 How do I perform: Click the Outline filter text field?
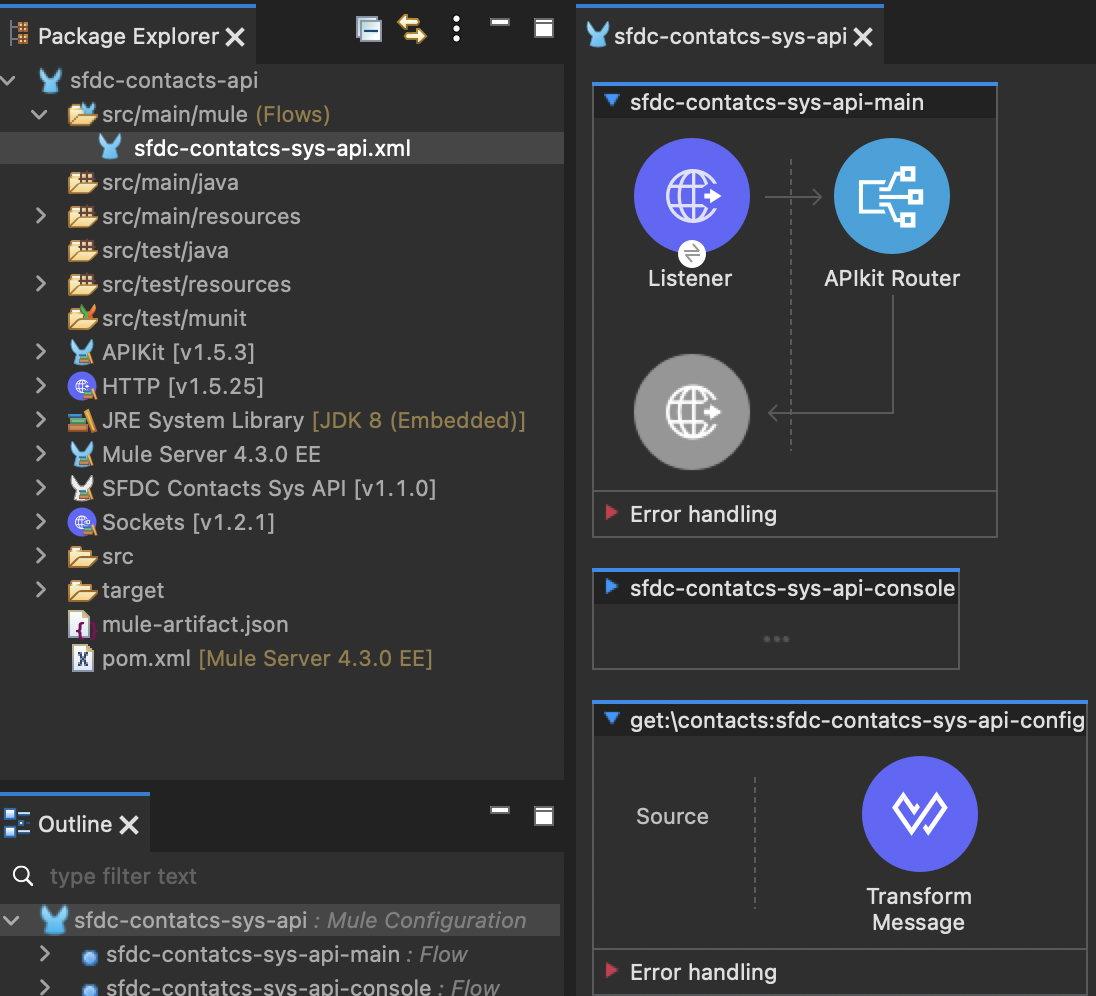[301, 876]
